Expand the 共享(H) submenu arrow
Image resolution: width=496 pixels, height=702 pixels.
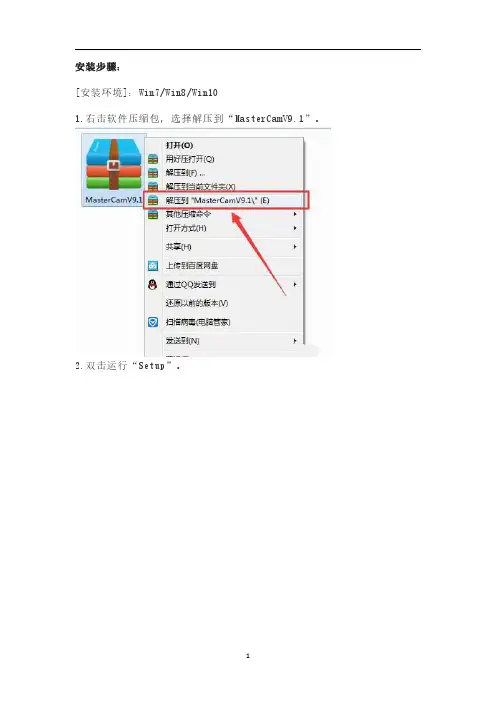point(295,247)
